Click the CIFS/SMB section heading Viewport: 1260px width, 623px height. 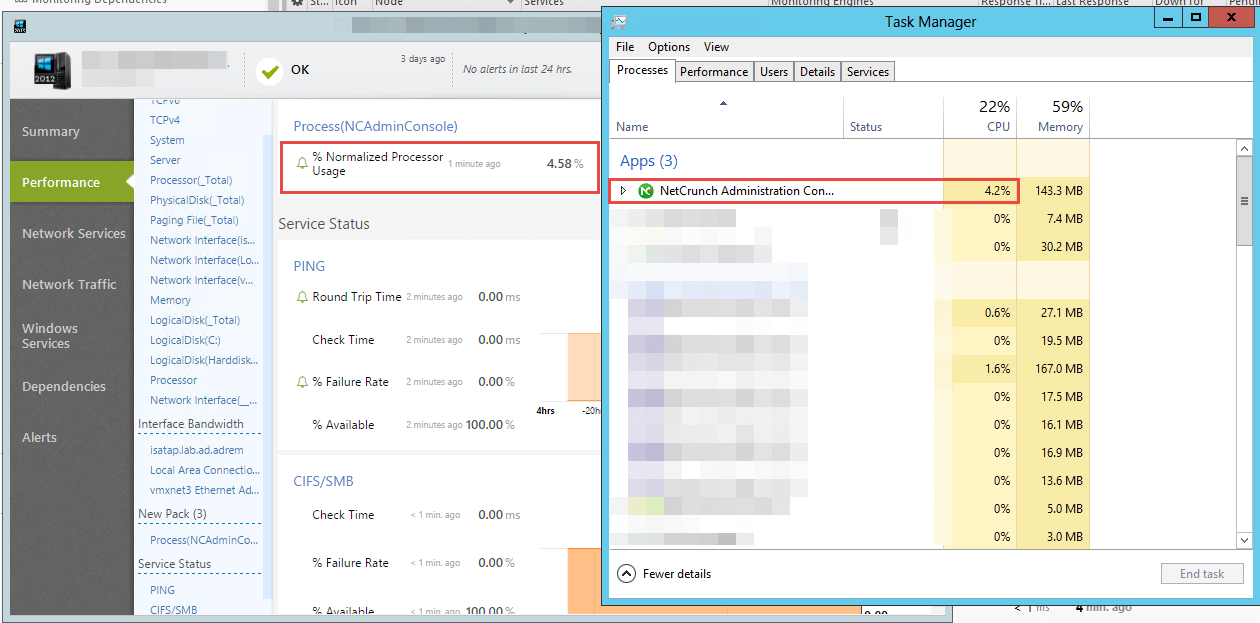323,481
